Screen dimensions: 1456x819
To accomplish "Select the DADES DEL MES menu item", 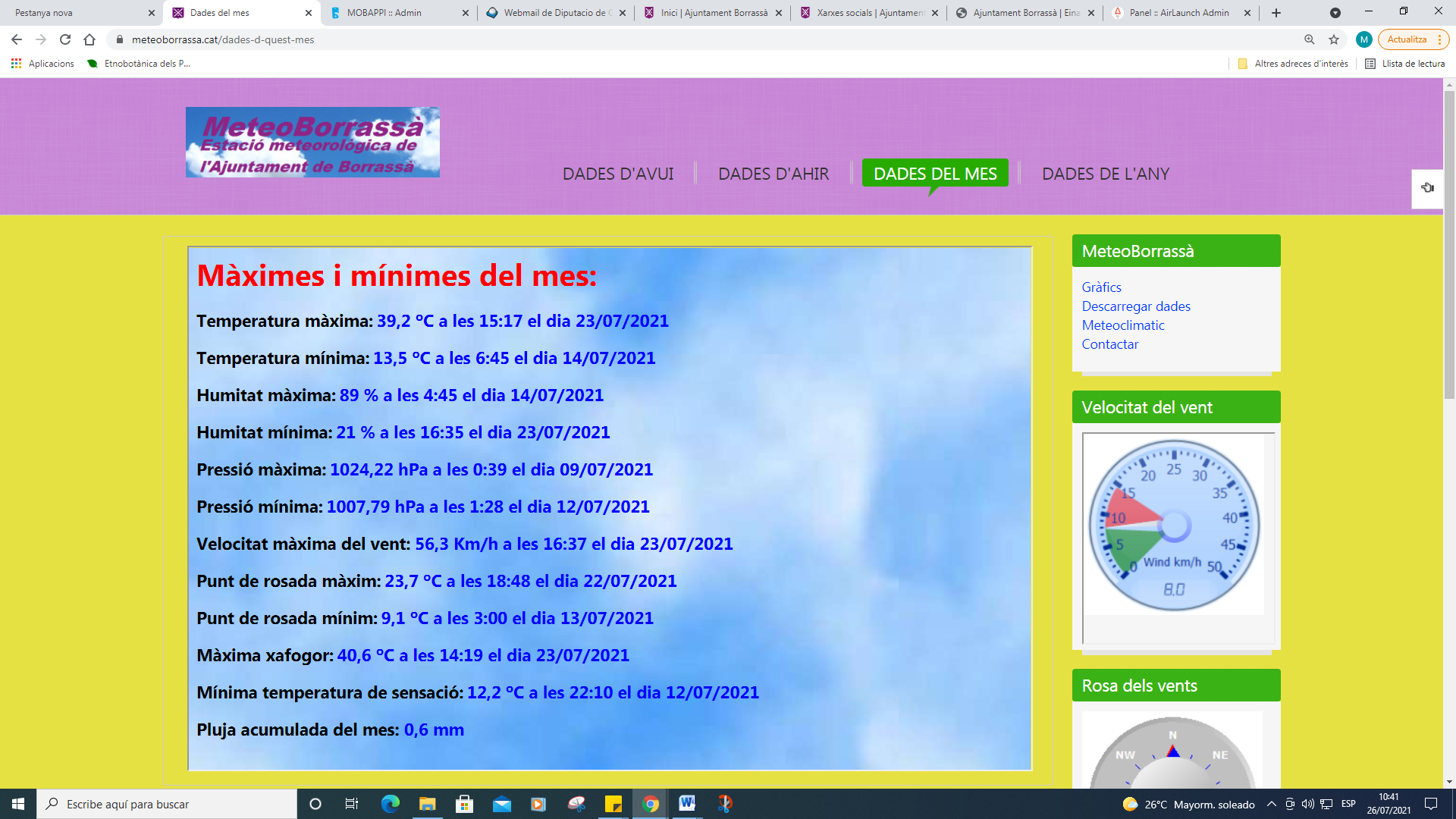I will pos(935,174).
